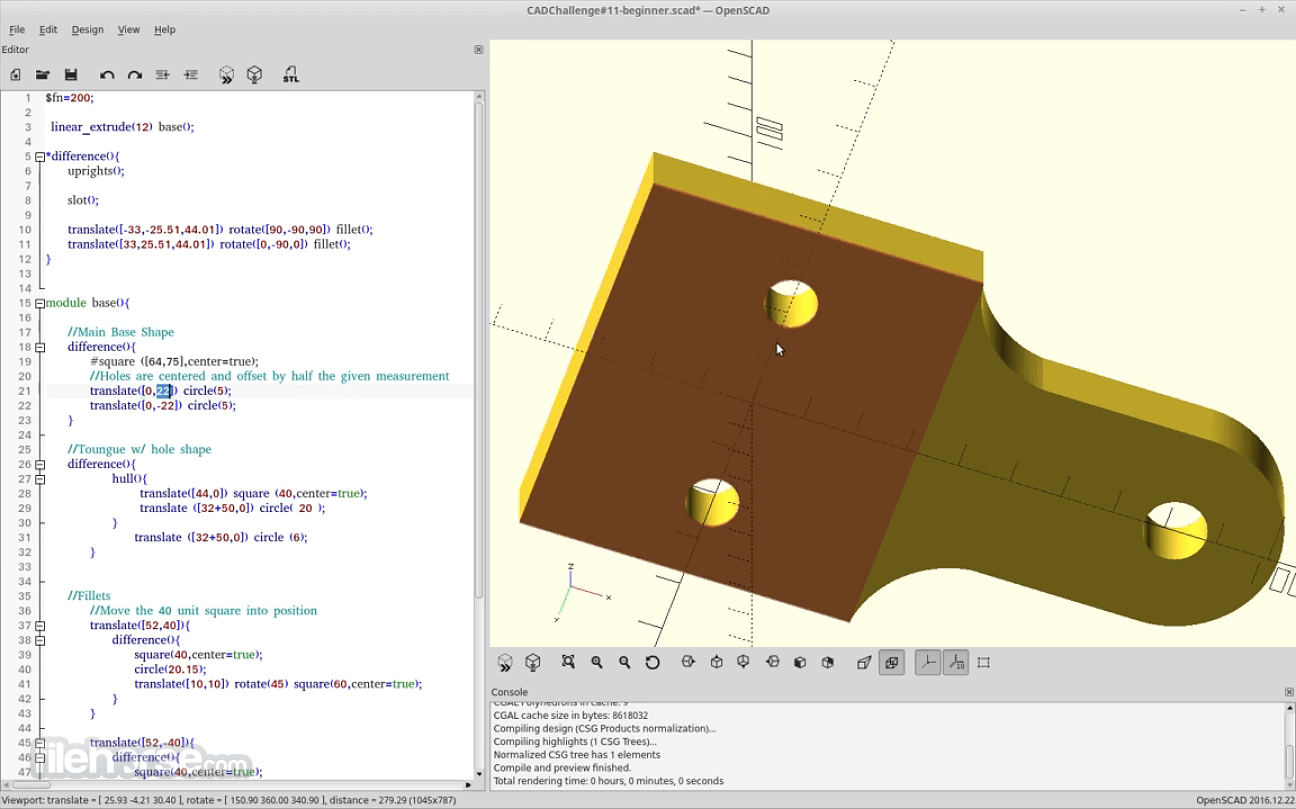Click the New file icon in editor toolbar
This screenshot has width=1296, height=809.
(15, 75)
